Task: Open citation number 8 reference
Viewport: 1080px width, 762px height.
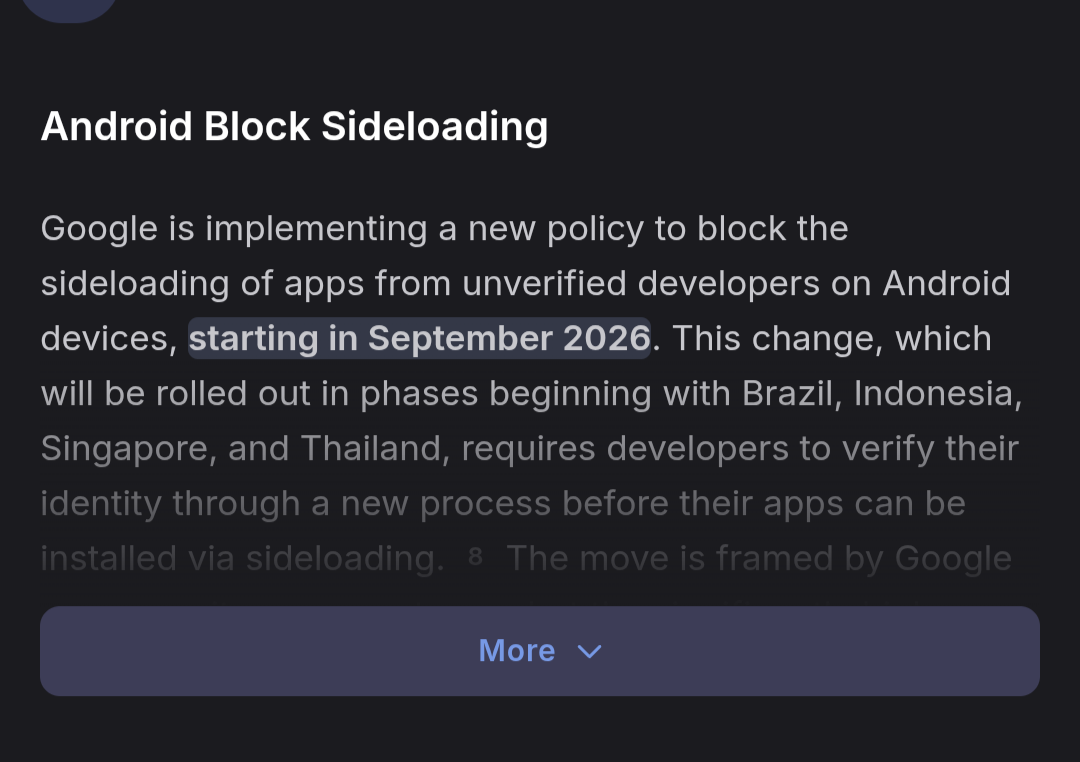Action: click(475, 556)
